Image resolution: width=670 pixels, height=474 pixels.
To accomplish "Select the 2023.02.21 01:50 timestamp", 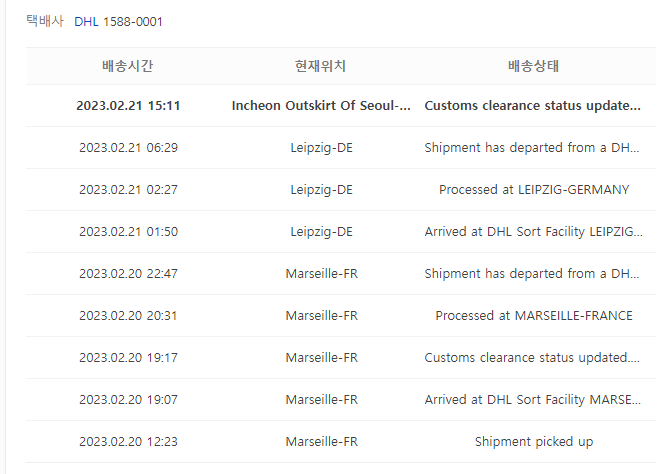I will [x=128, y=232].
